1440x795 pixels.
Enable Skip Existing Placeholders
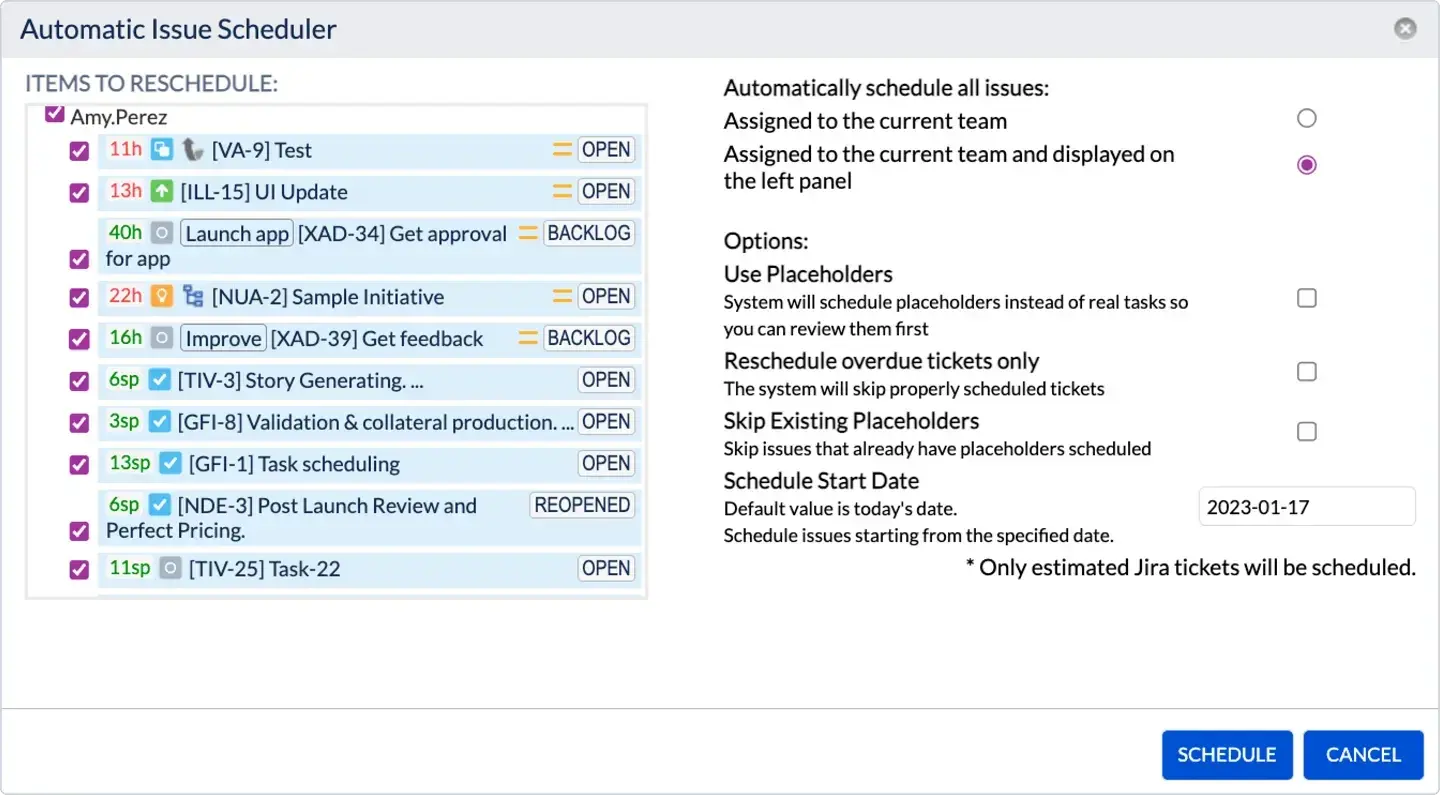coord(1306,431)
